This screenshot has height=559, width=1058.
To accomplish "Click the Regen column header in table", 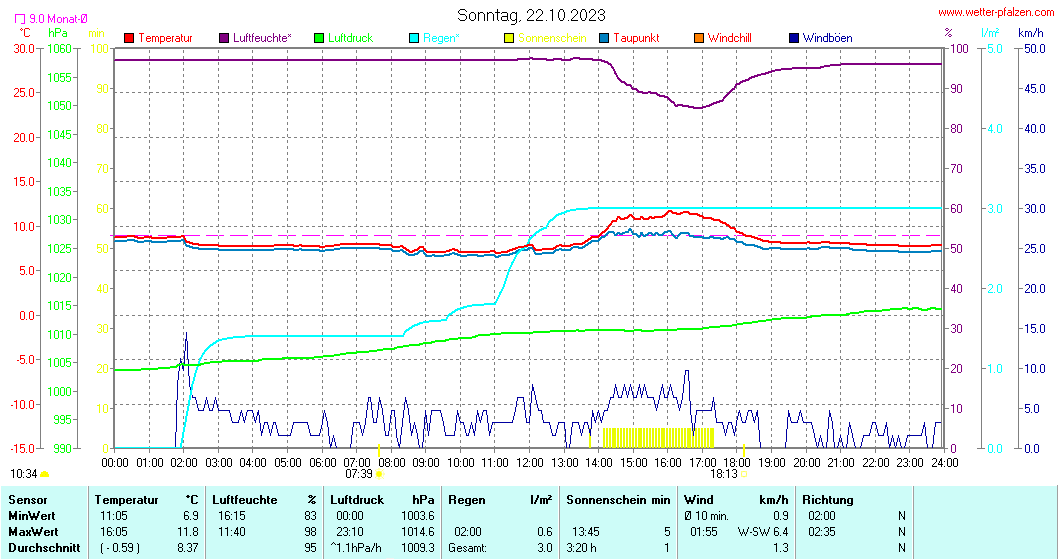I will pyautogui.click(x=467, y=500).
